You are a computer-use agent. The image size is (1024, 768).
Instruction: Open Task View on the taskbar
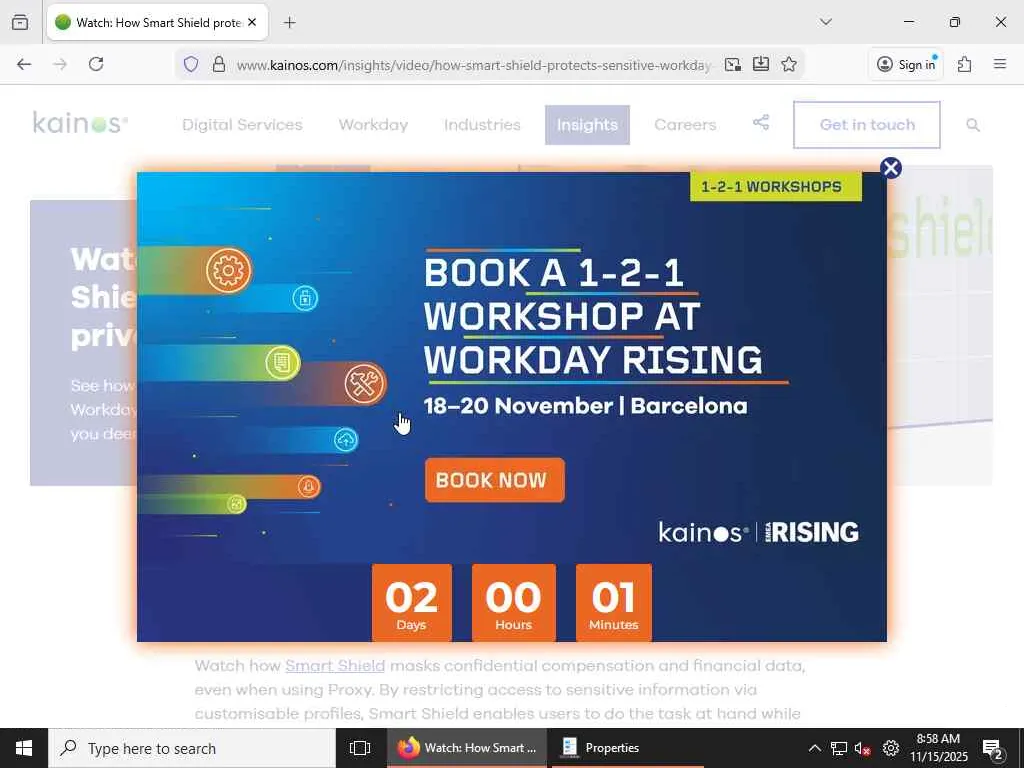click(x=360, y=748)
